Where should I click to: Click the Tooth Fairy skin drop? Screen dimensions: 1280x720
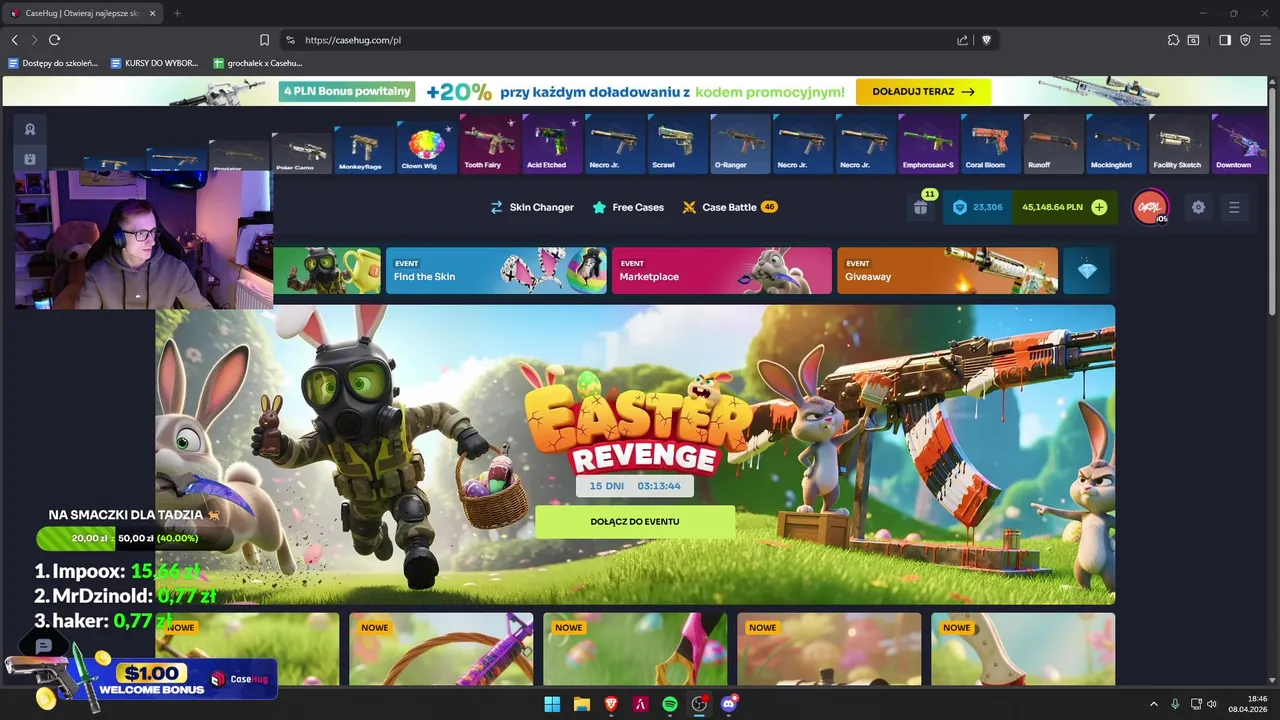point(489,144)
